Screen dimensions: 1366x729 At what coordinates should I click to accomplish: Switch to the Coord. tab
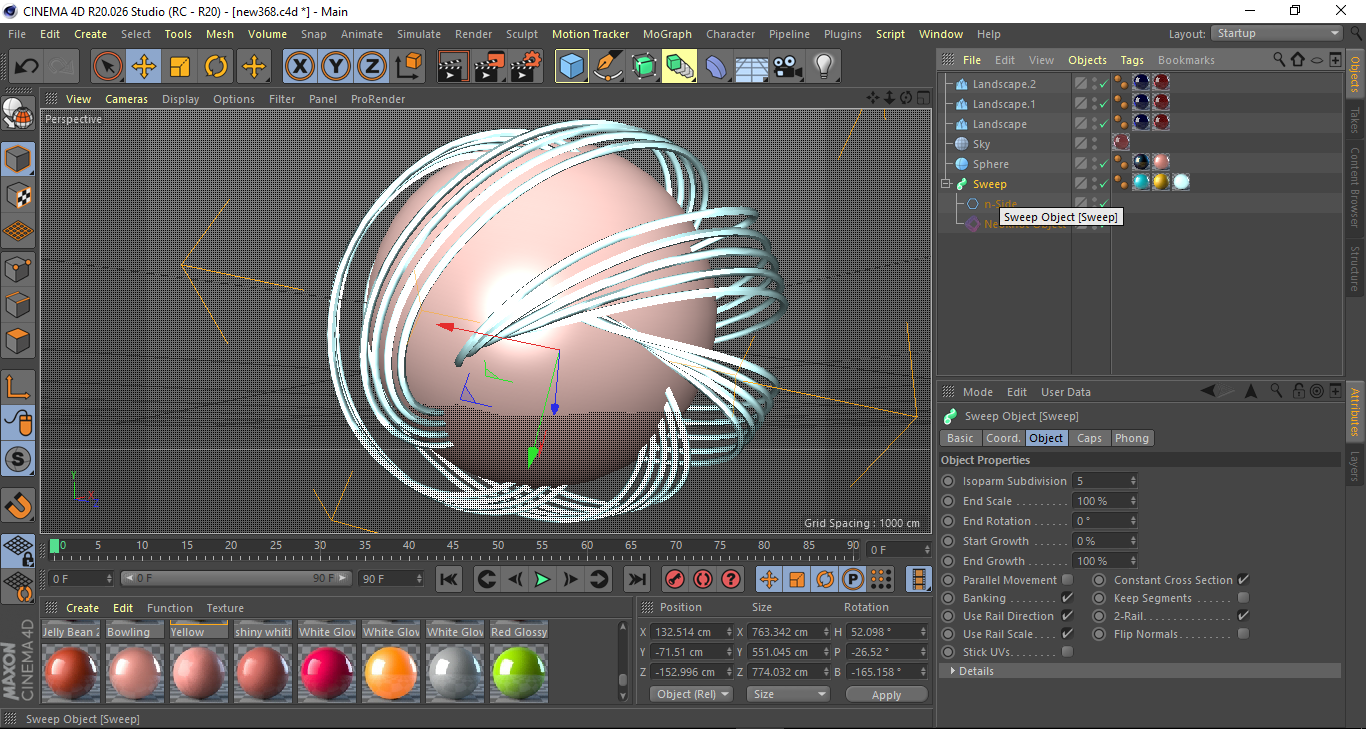1003,438
